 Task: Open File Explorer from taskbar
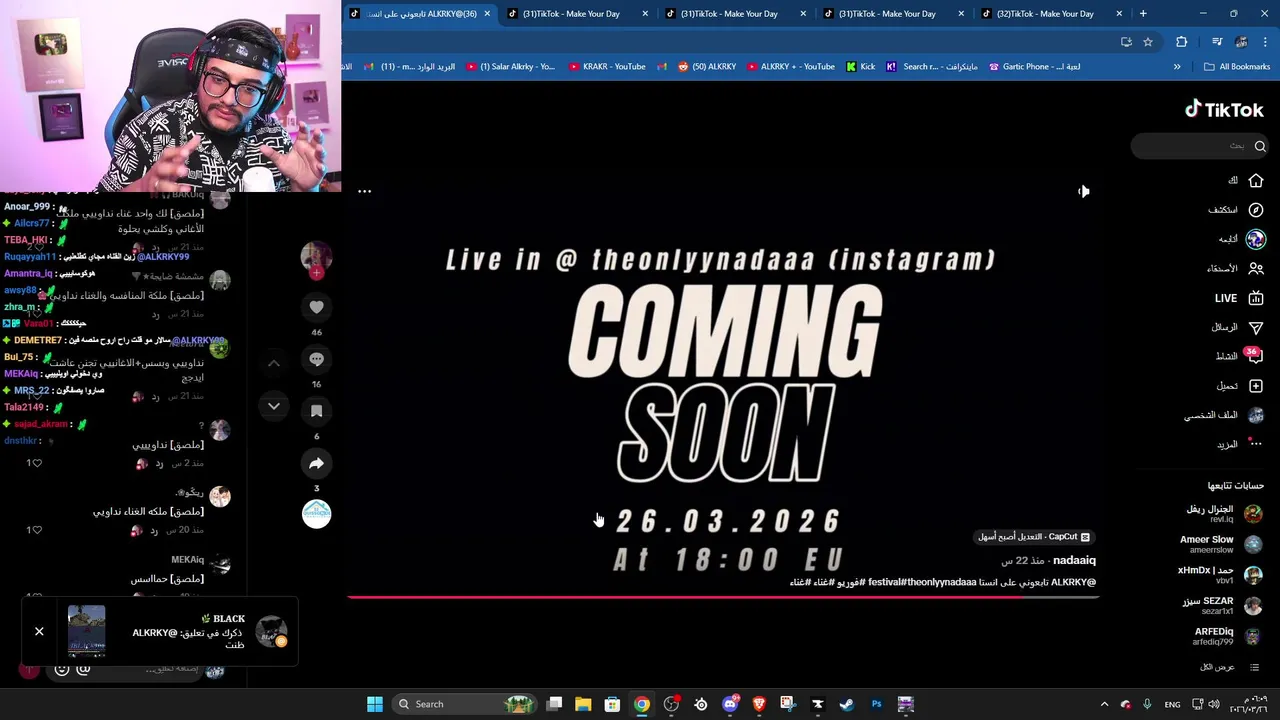pyautogui.click(x=583, y=704)
